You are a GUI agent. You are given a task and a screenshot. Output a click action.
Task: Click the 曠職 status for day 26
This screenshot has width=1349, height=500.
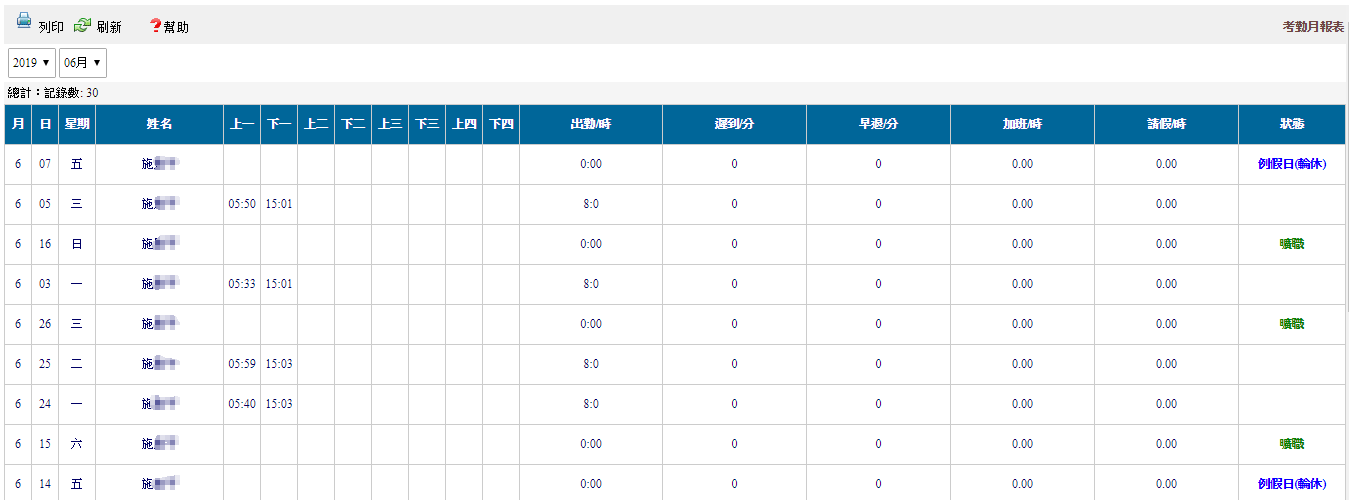coord(1291,324)
